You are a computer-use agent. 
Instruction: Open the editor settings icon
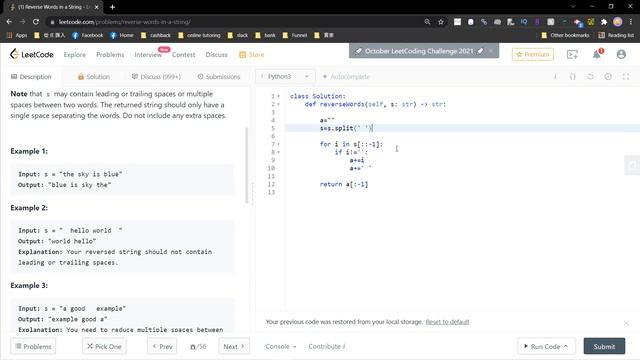[608, 77]
